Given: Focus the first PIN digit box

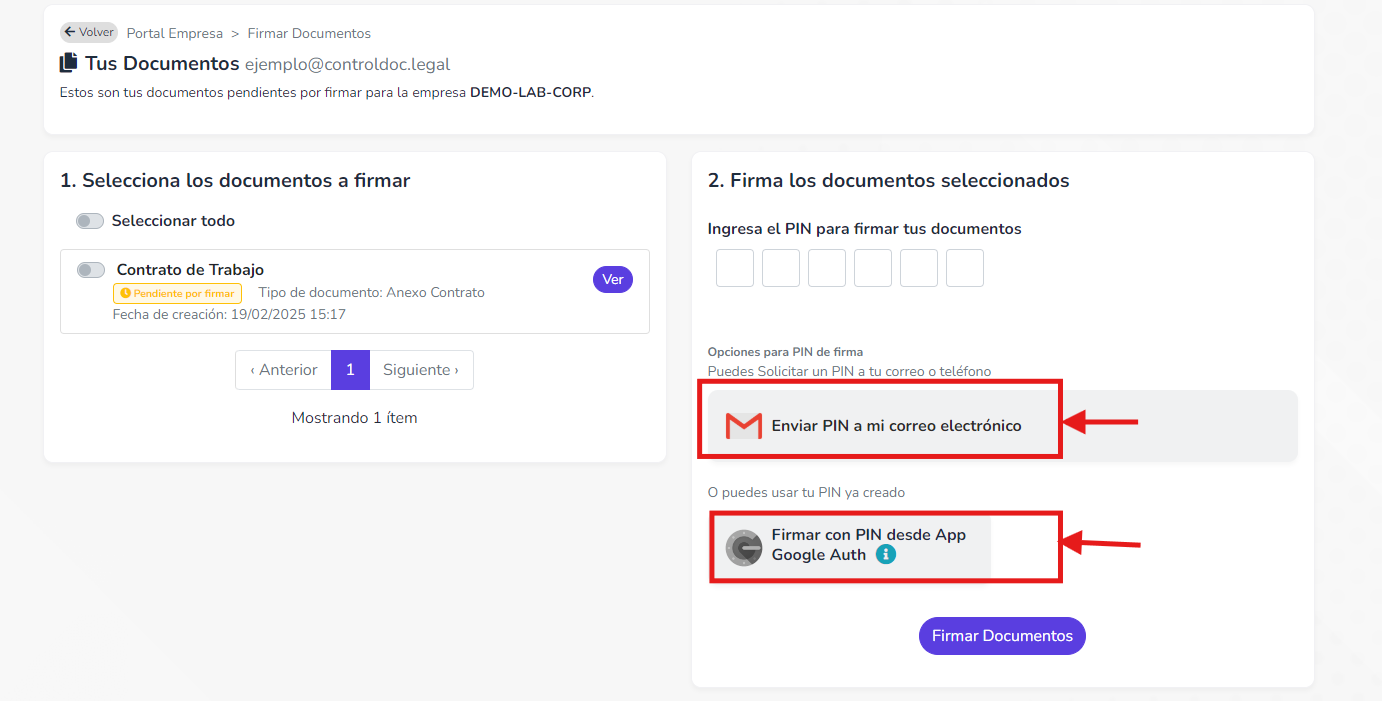Looking at the screenshot, I should tap(735, 268).
